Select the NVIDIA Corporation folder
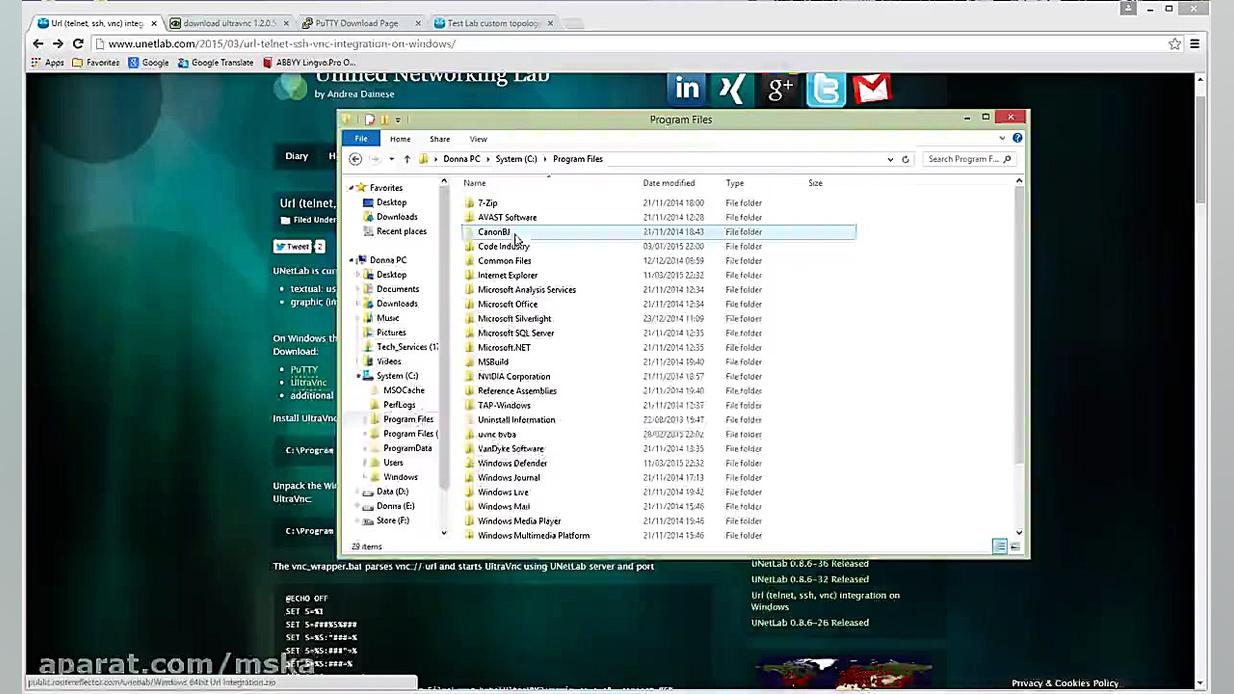Image resolution: width=1234 pixels, height=694 pixels. [513, 377]
